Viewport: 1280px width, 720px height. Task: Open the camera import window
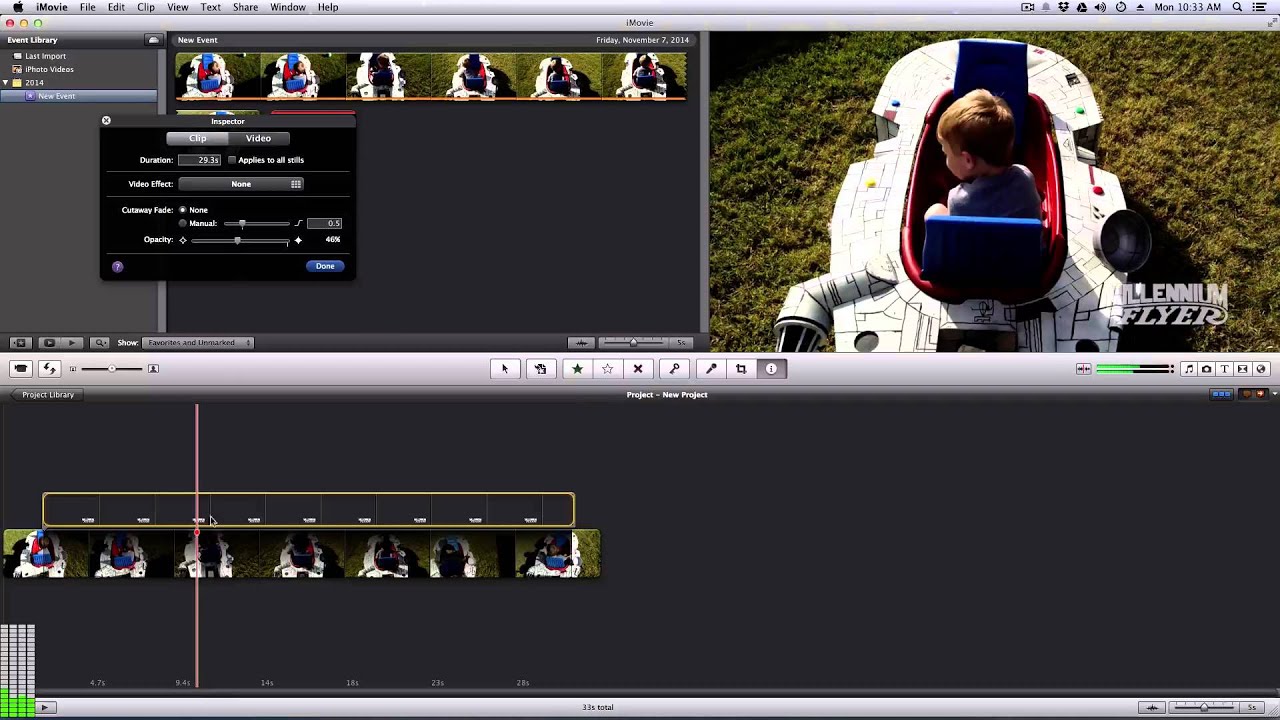click(21, 369)
